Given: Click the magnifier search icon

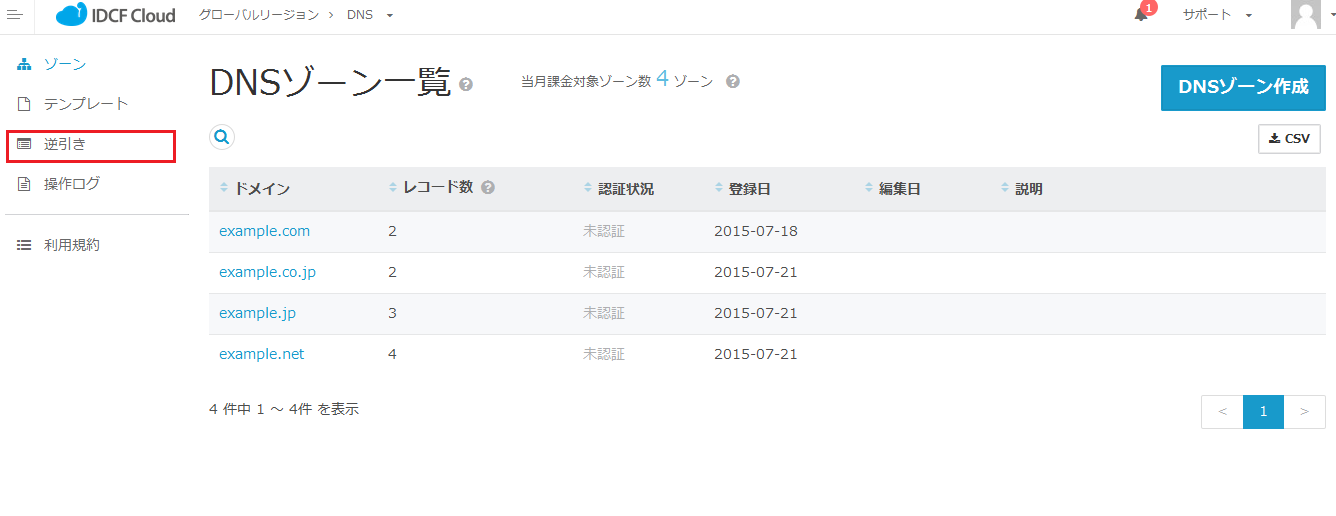Looking at the screenshot, I should [x=222, y=137].
